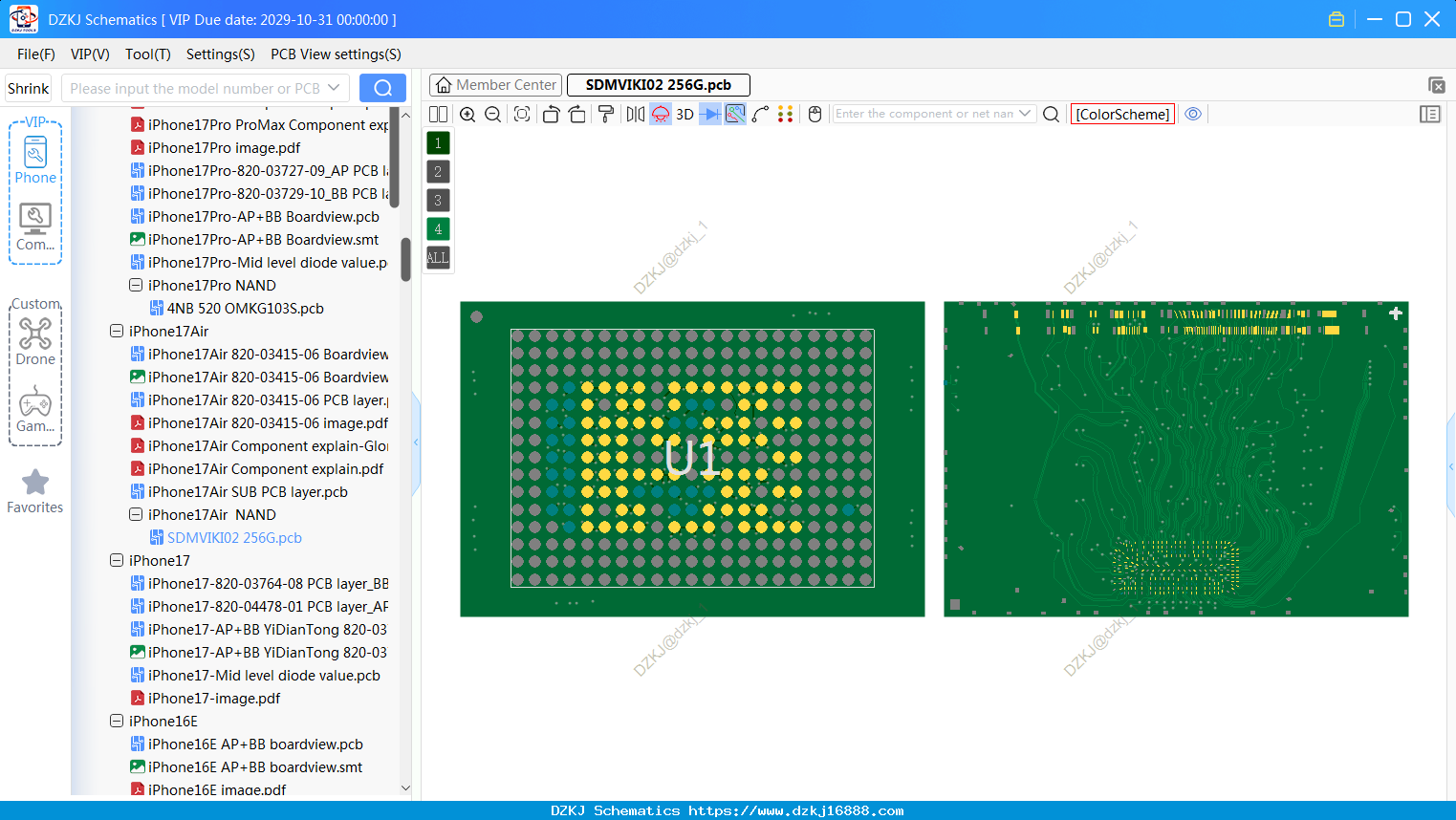Viewport: 1456px width, 820px height.
Task: Select the paint roller format icon
Action: click(x=606, y=115)
